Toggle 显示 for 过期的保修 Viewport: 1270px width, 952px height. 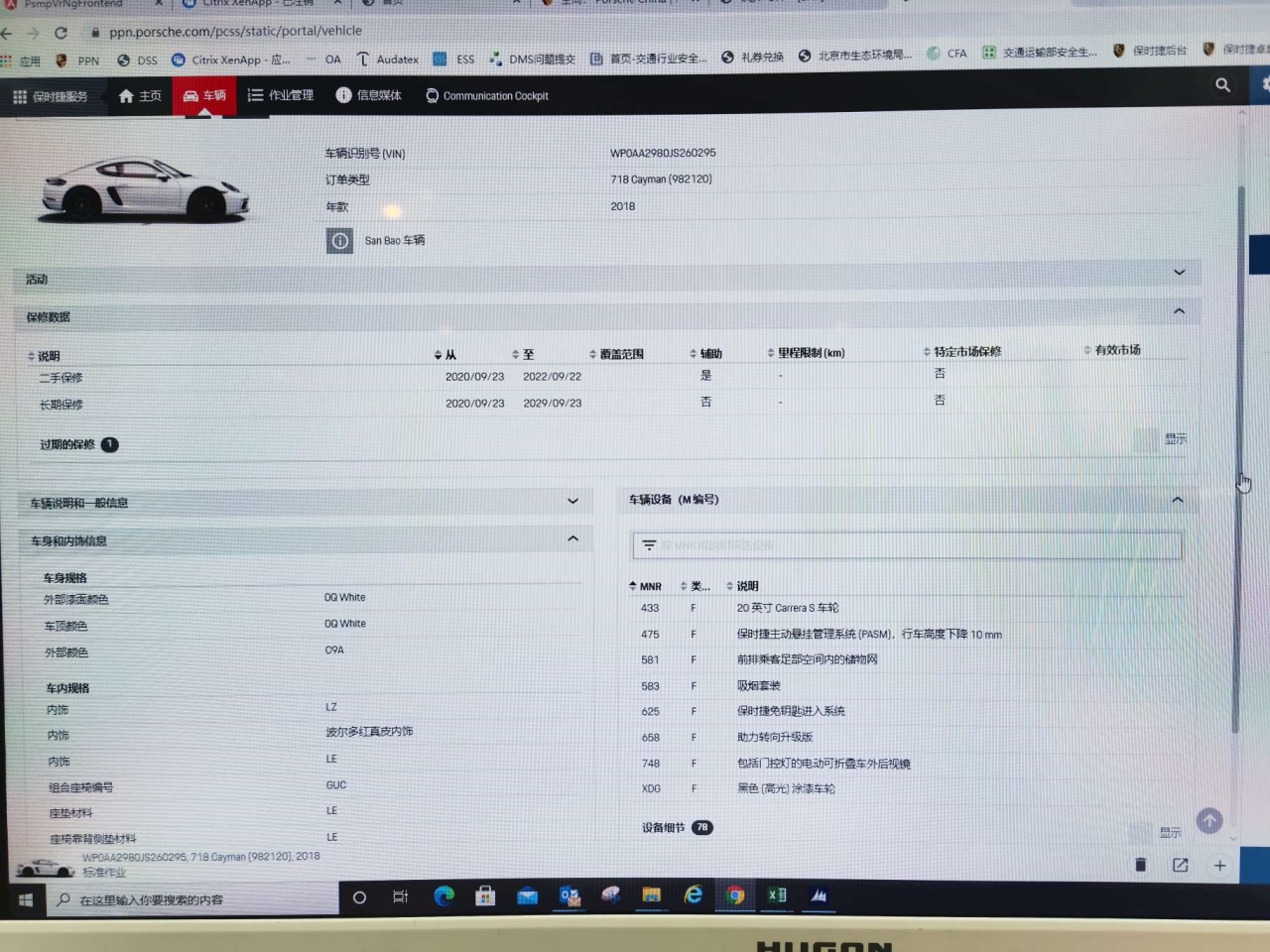coord(1146,439)
